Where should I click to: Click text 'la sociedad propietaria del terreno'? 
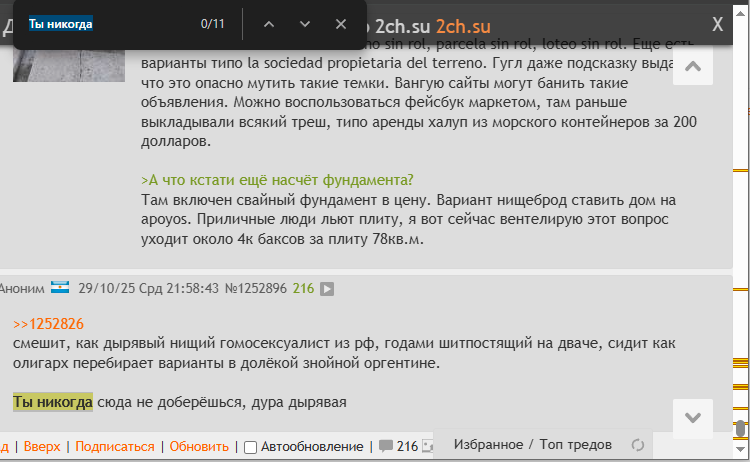click(367, 63)
